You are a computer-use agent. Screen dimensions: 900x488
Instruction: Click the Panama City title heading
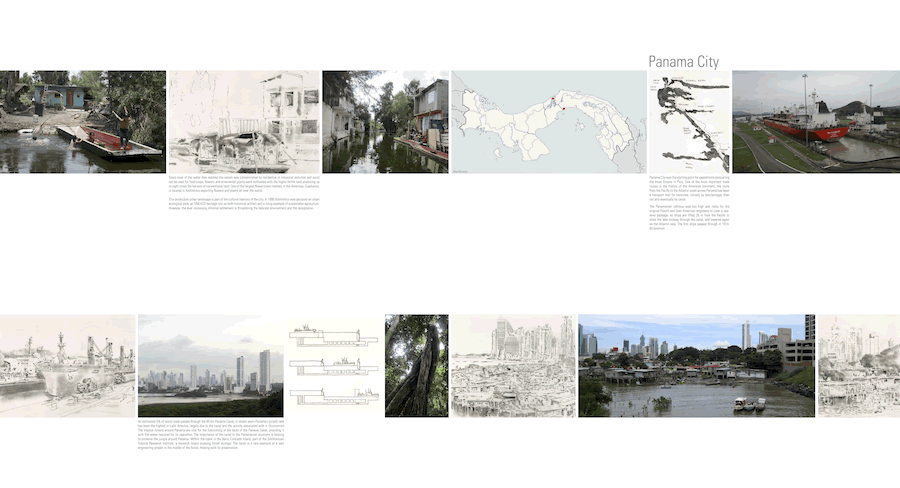pos(683,61)
